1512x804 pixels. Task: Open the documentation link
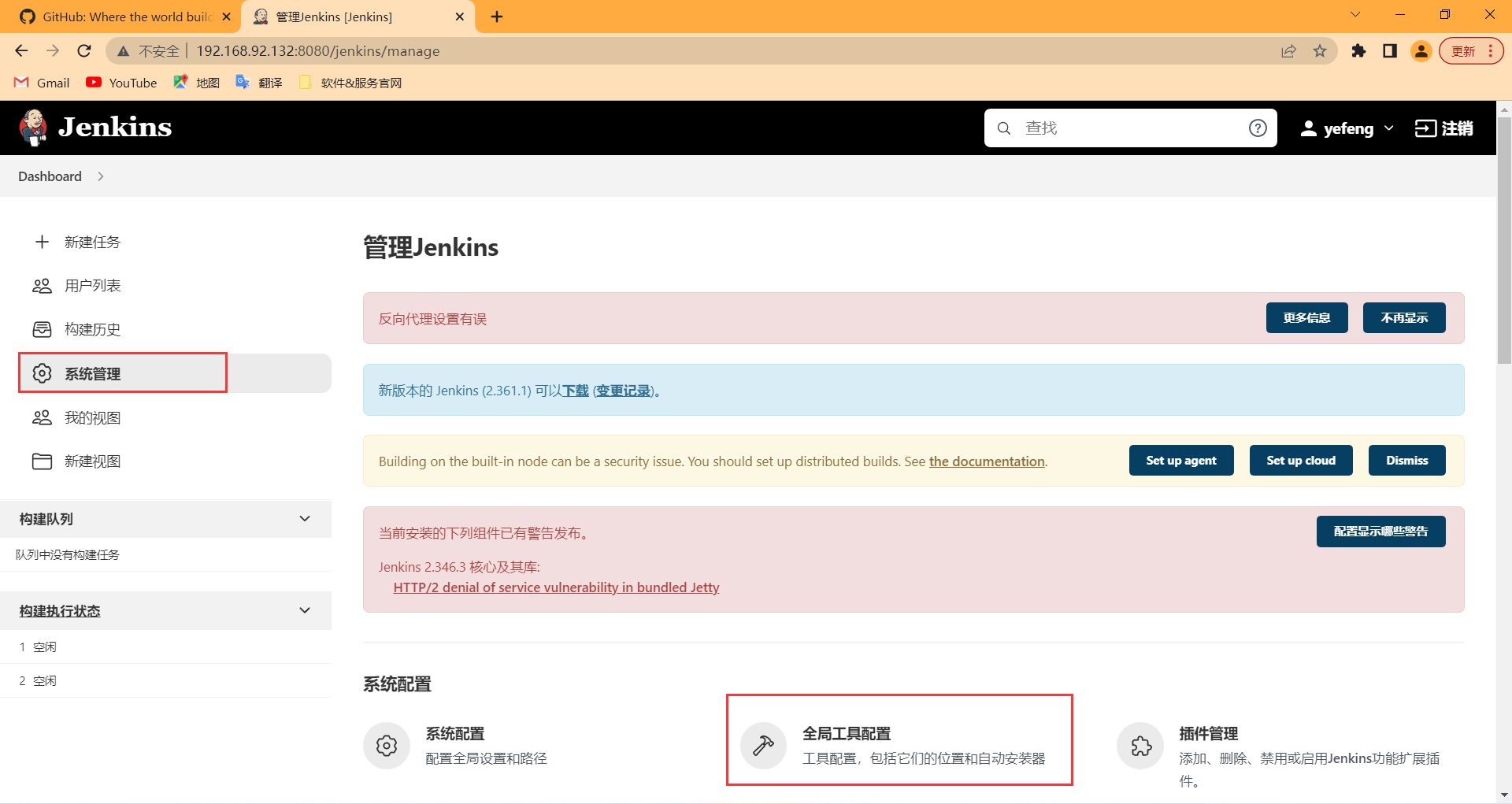(x=987, y=461)
